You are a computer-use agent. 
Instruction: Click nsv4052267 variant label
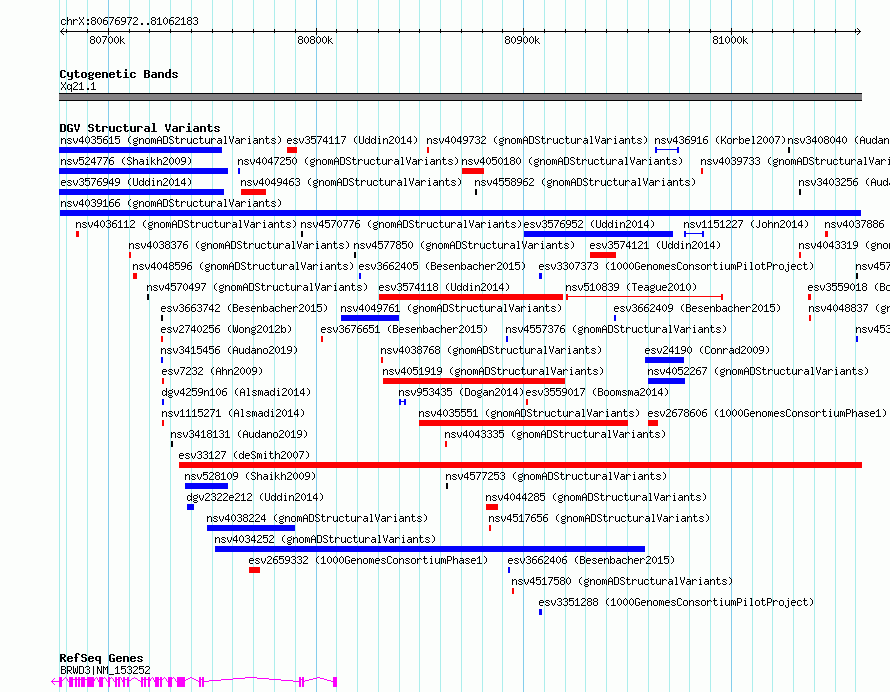(758, 371)
